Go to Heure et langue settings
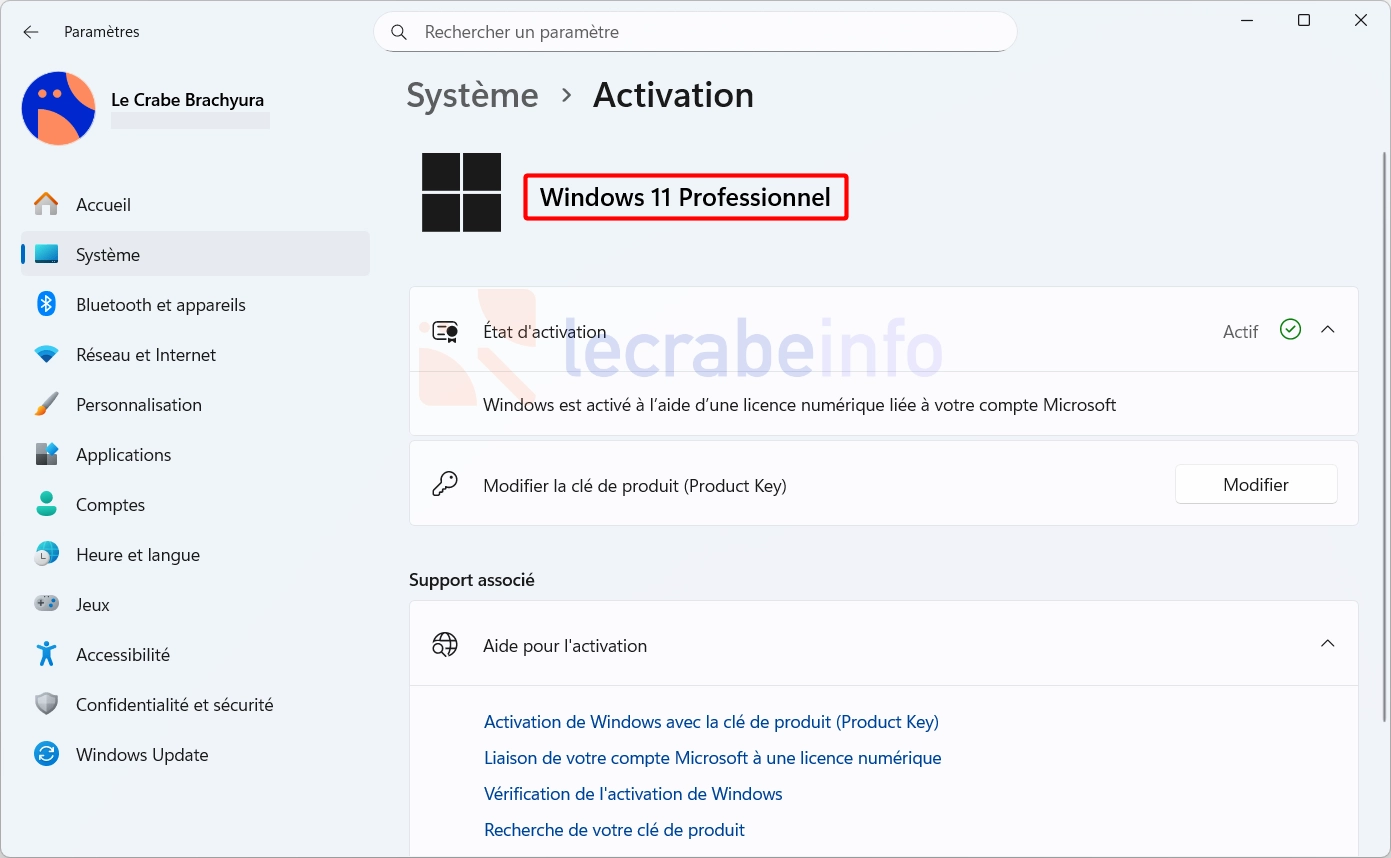Viewport: 1391px width, 858px height. 137,555
